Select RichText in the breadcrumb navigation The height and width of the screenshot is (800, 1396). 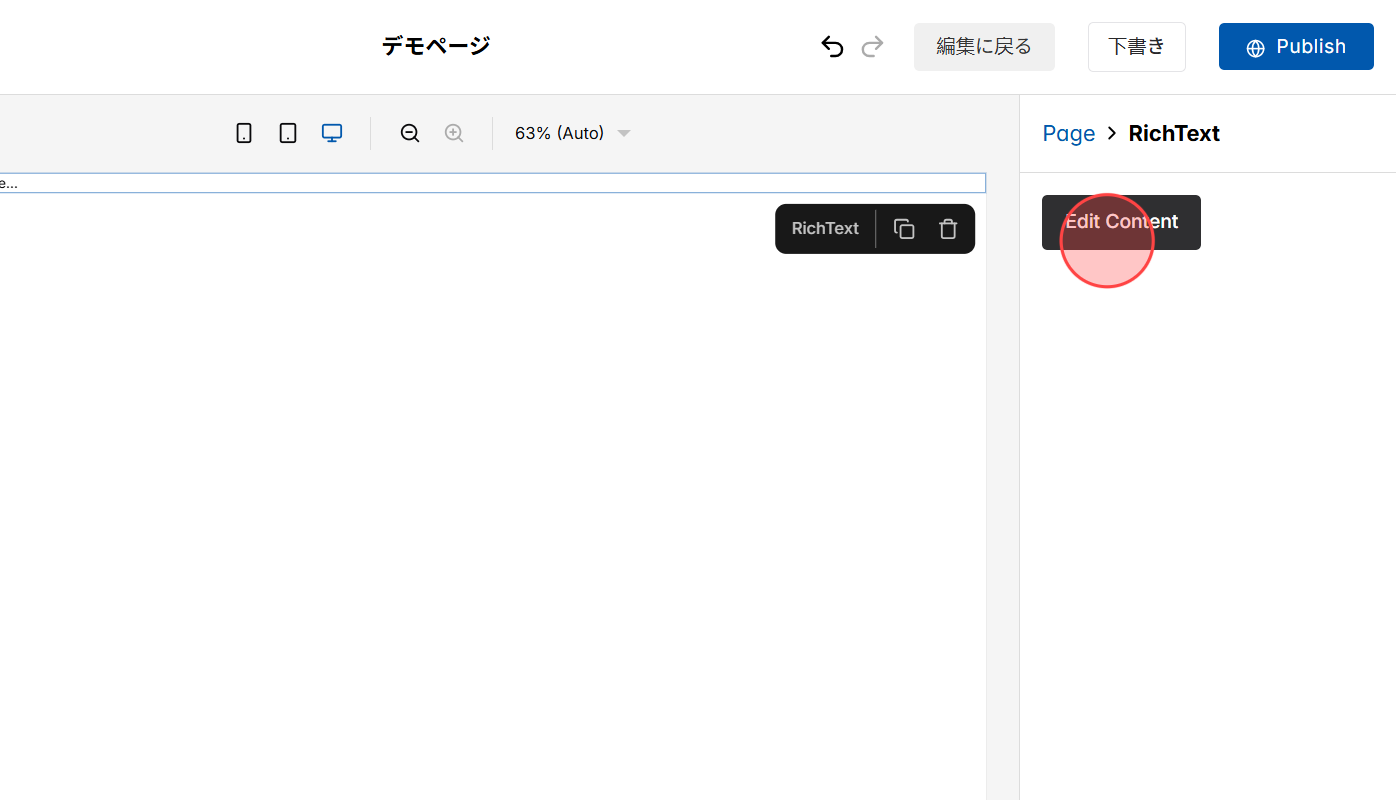click(x=1174, y=132)
